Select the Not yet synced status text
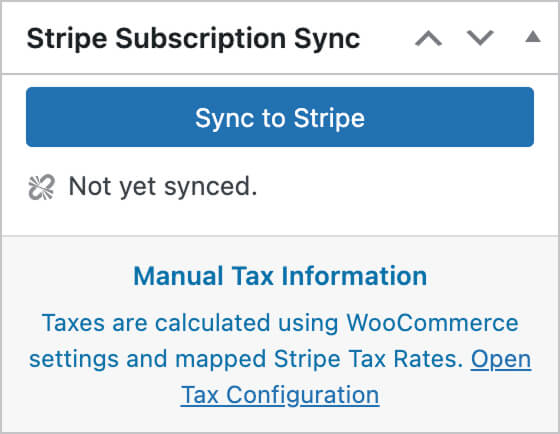Viewport: 560px width, 434px height. click(163, 186)
